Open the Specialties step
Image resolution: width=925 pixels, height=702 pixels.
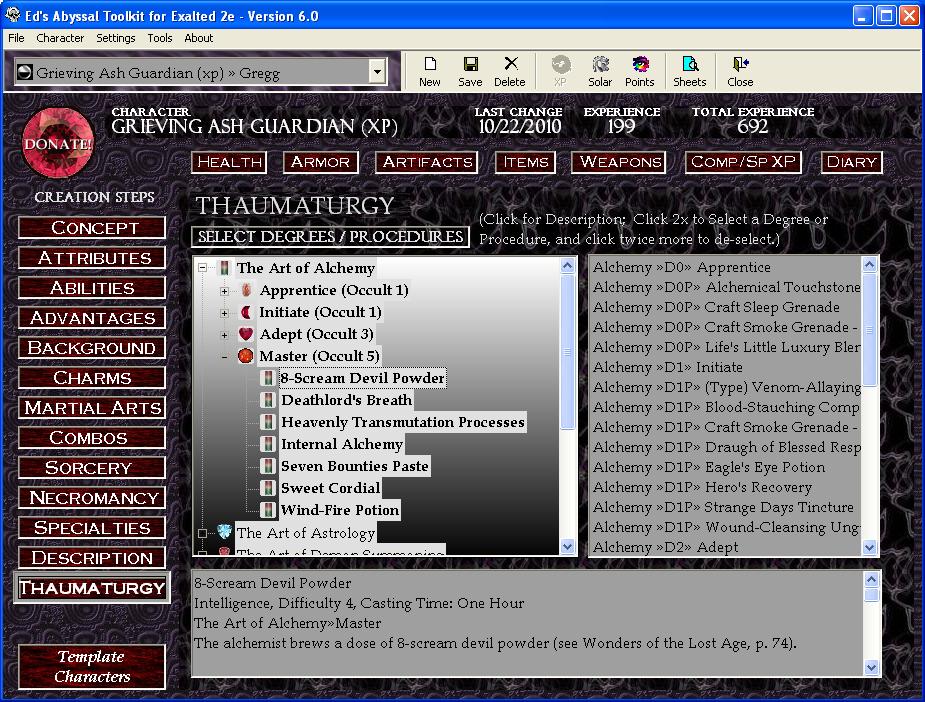tap(92, 528)
